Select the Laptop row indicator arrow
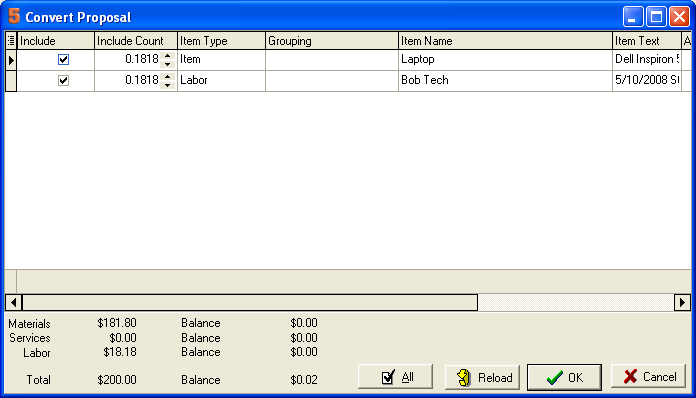The image size is (696, 398). [11, 60]
